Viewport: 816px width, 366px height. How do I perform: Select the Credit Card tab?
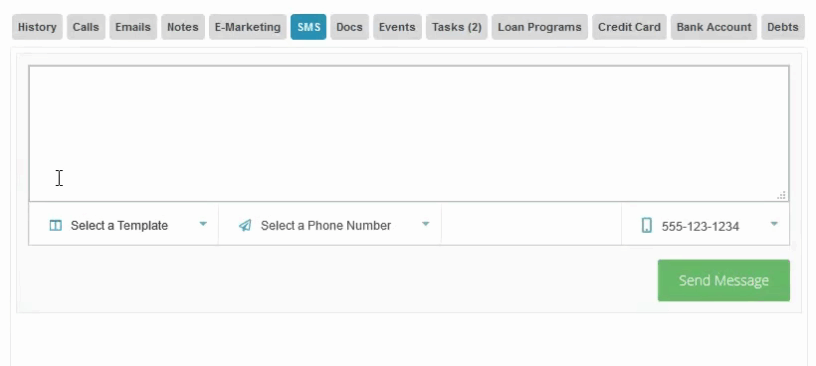tap(629, 27)
